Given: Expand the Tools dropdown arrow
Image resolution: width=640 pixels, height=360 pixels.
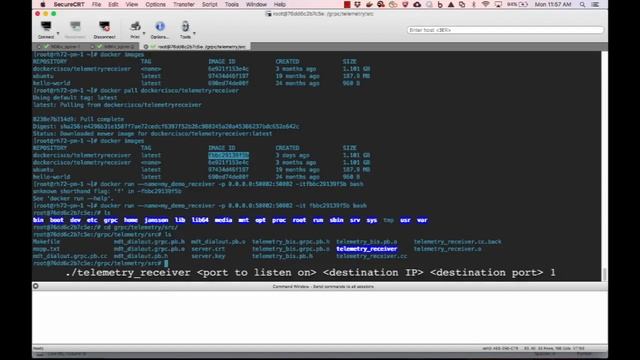Looking at the screenshot, I should point(194,33).
